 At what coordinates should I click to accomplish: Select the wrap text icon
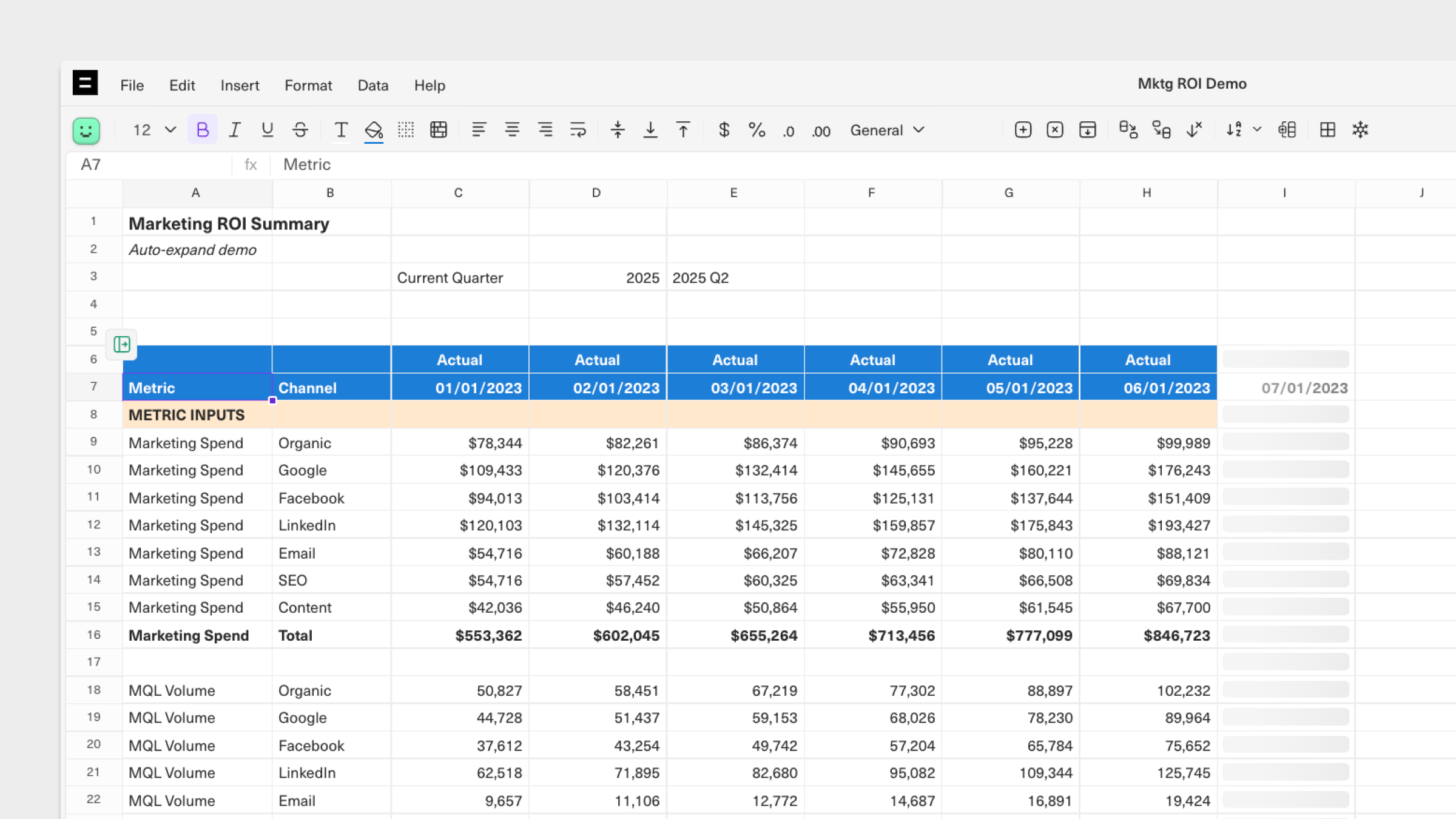point(578,130)
